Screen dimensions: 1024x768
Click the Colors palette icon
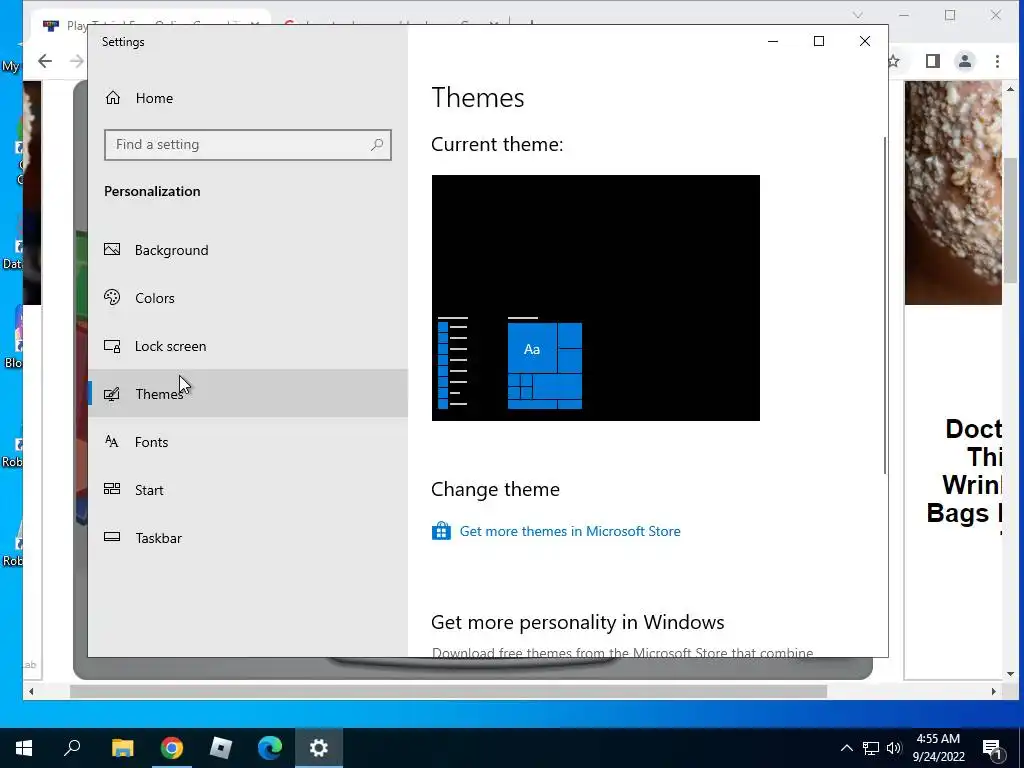(x=112, y=297)
